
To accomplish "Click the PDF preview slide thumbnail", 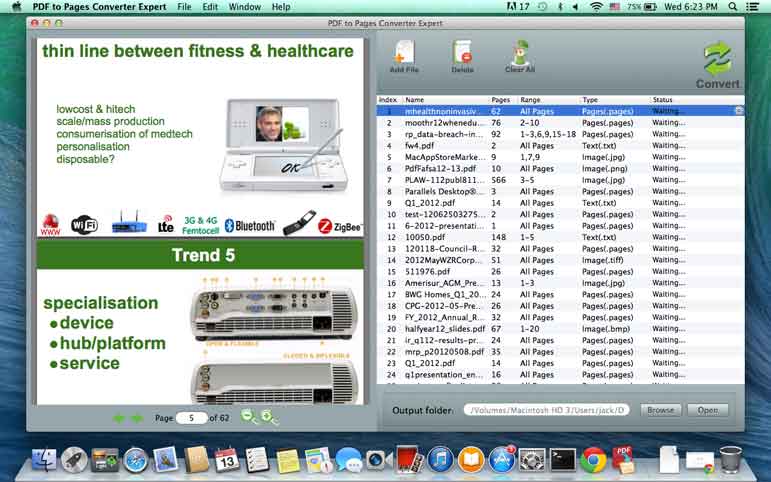I will [x=200, y=221].
